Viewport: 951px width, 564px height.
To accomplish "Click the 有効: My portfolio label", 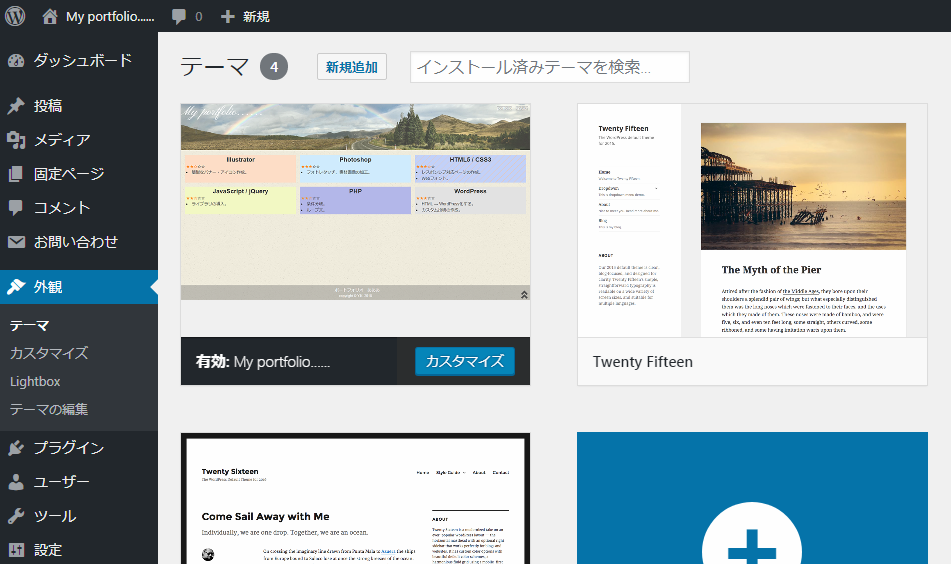I will coord(263,362).
